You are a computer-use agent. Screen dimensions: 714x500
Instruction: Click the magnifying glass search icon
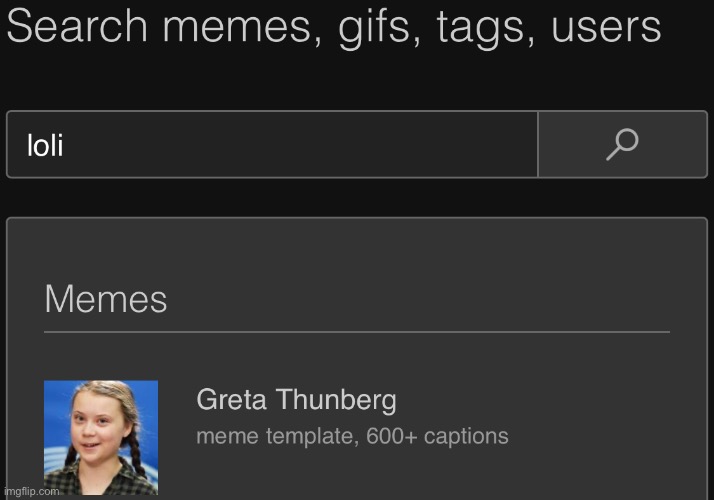coord(622,144)
